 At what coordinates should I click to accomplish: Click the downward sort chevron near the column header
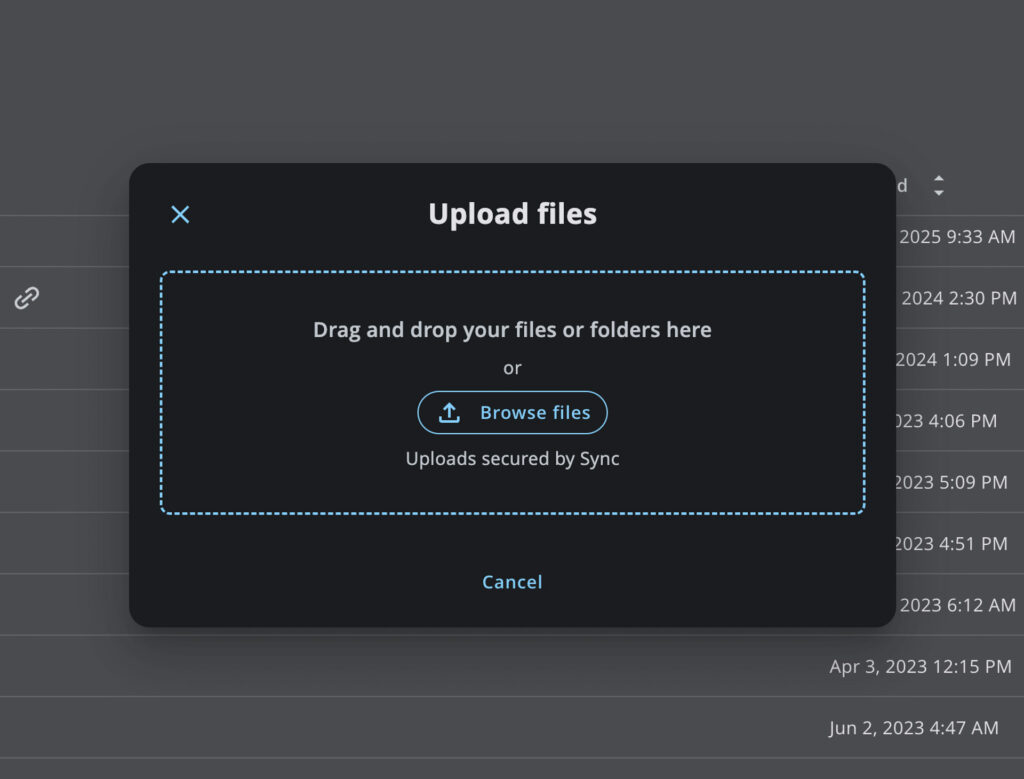pos(939,190)
